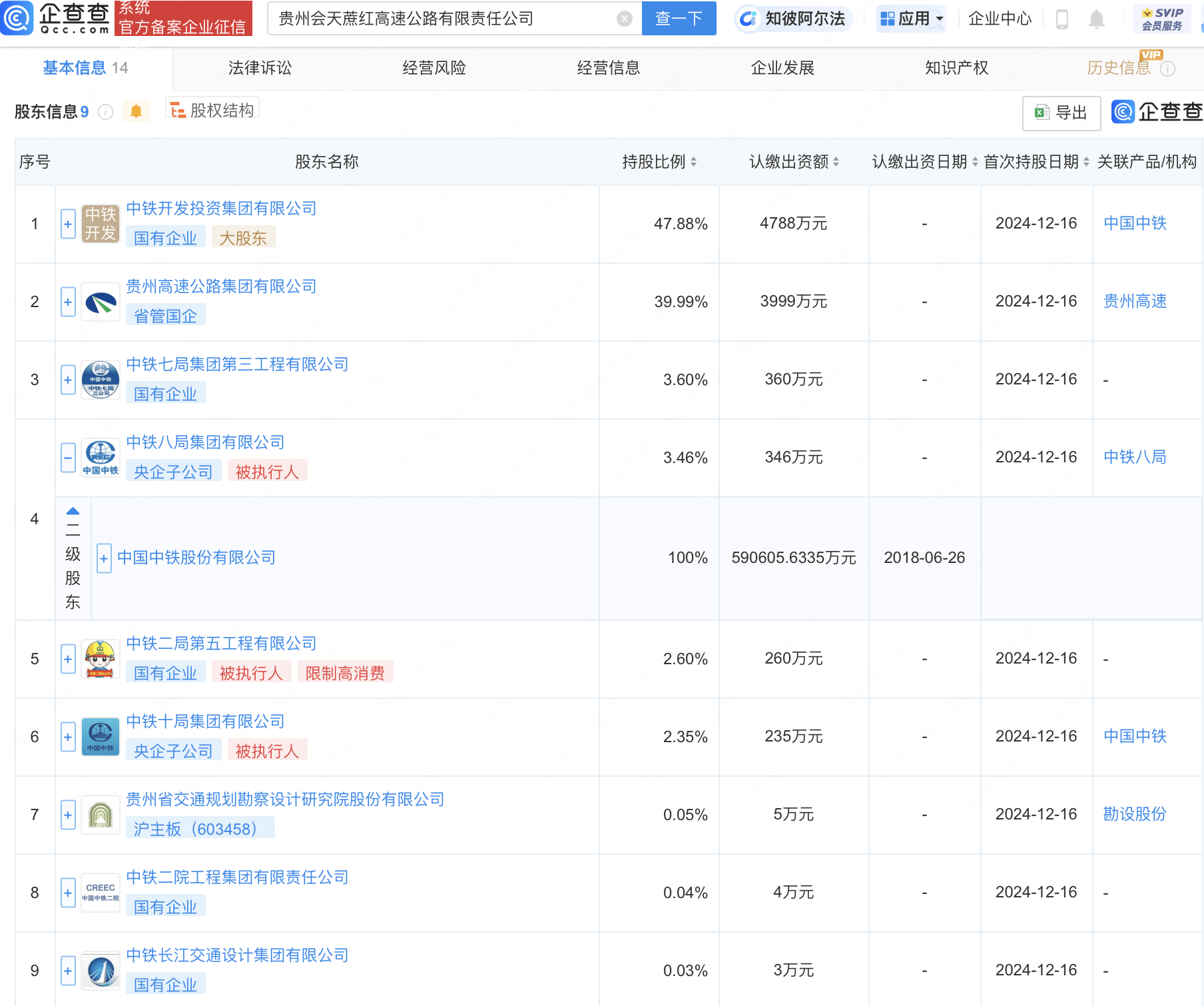Image resolution: width=1204 pixels, height=1006 pixels.
Task: Click 中铁十局 logo icon
Action: (x=101, y=737)
